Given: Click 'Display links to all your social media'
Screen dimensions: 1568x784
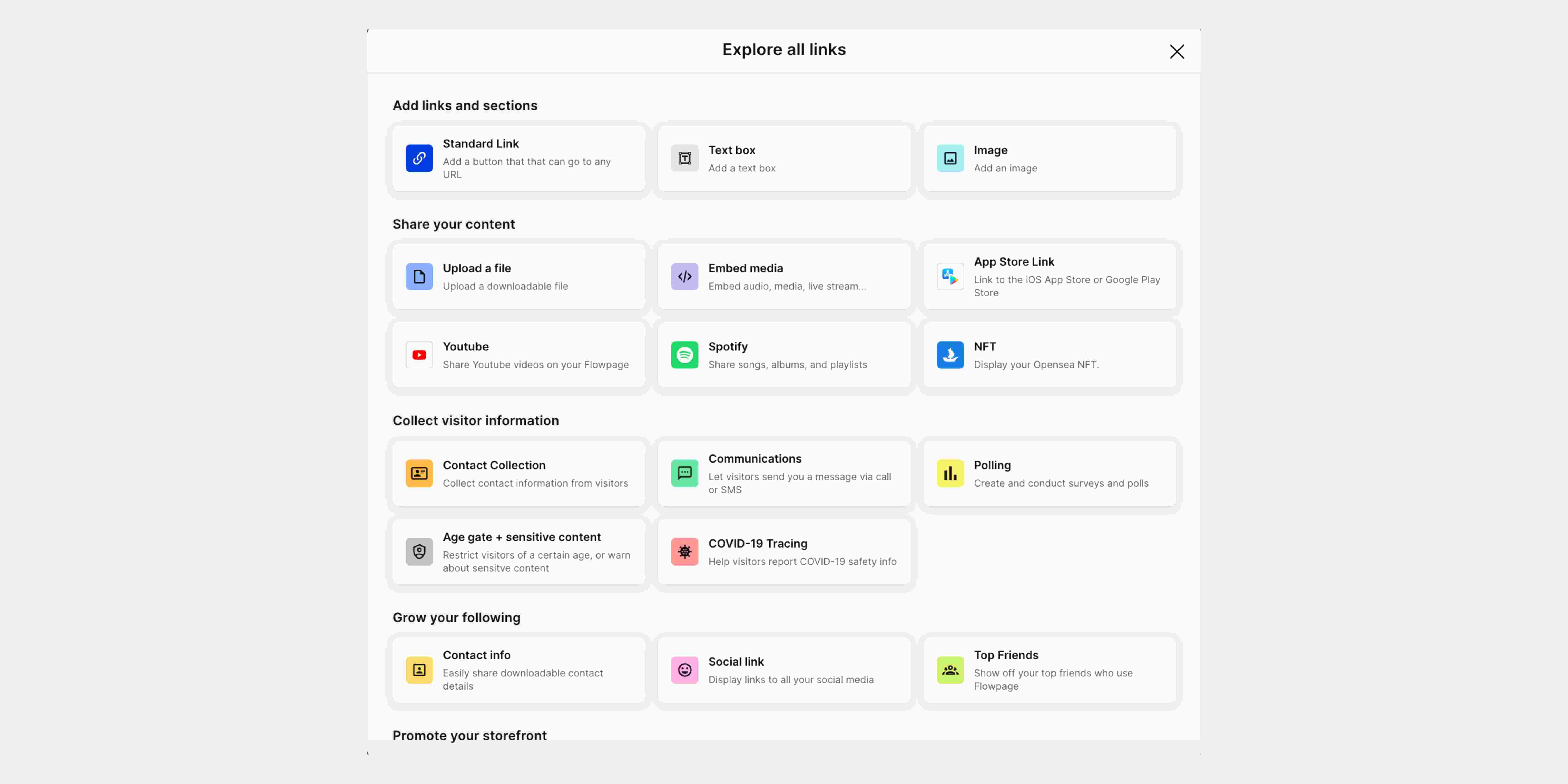Looking at the screenshot, I should click(x=791, y=680).
